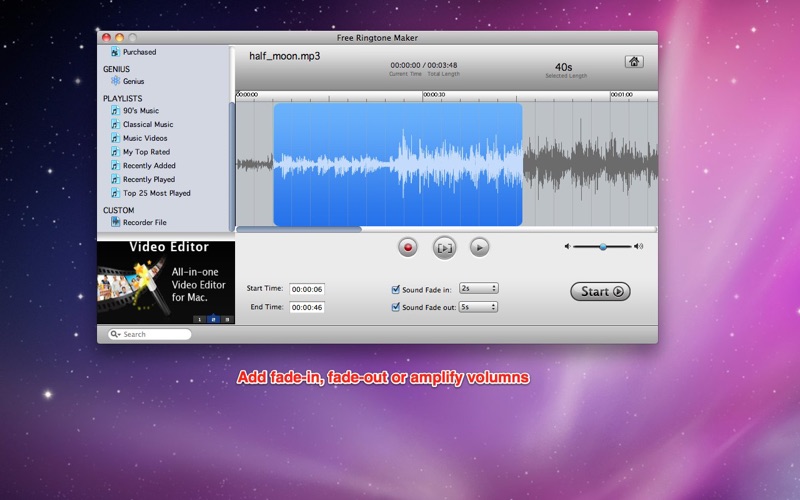800x500 pixels.
Task: Click the End Time input field
Action: point(307,308)
